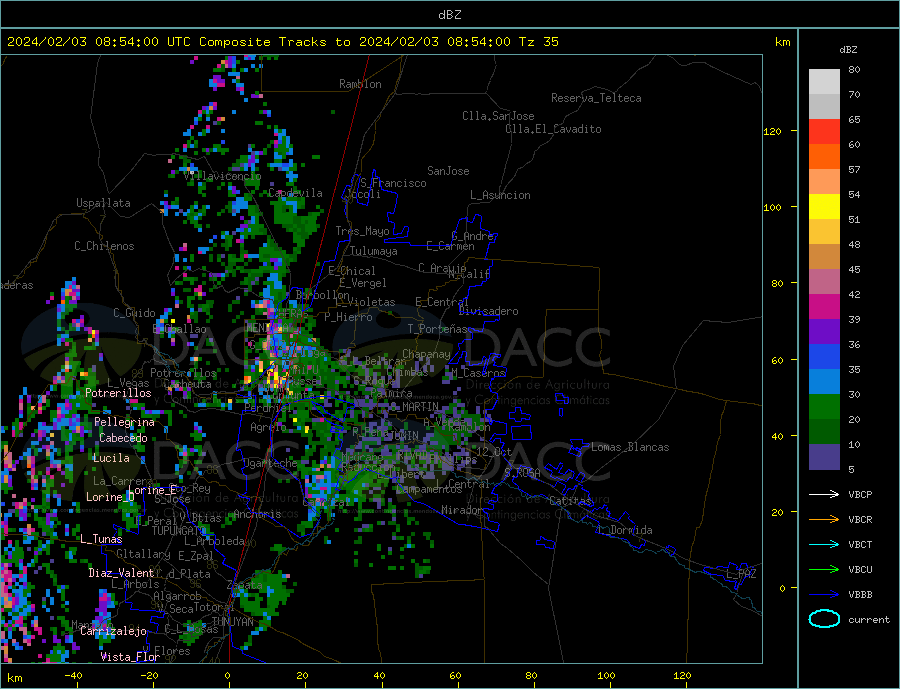
Task: Click the 'Catitas' map label
Action: coord(570,501)
